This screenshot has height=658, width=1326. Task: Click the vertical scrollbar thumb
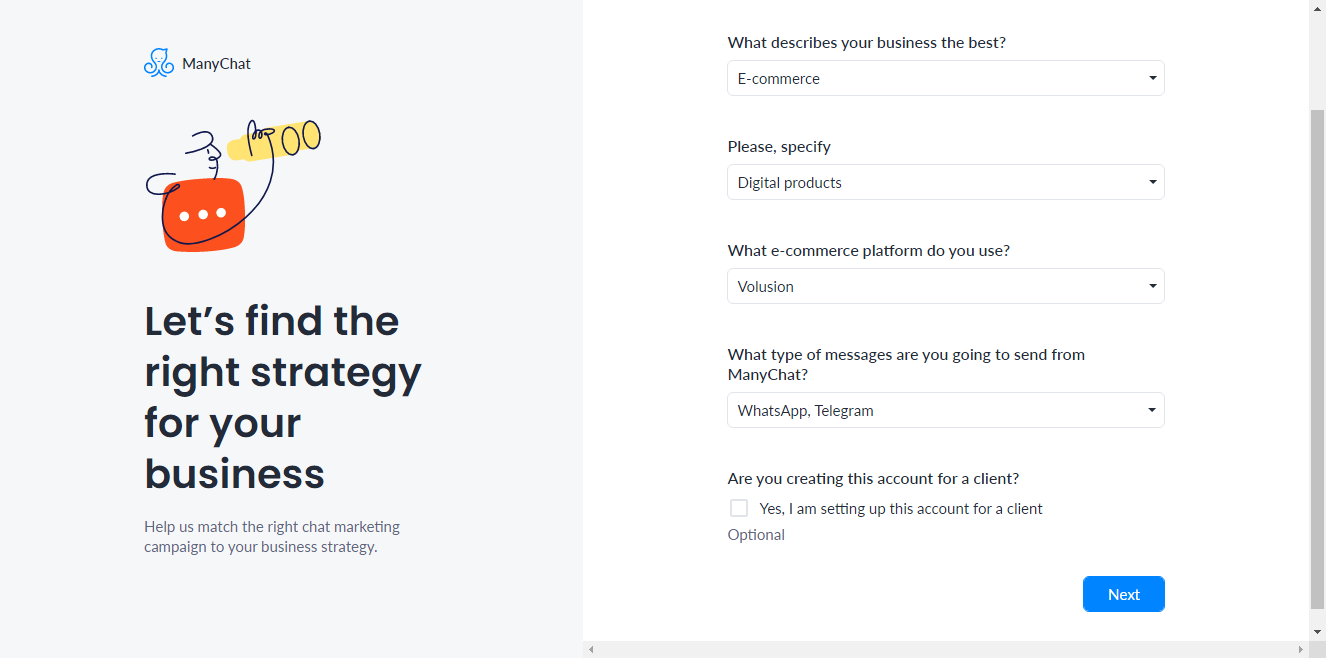[1317, 360]
